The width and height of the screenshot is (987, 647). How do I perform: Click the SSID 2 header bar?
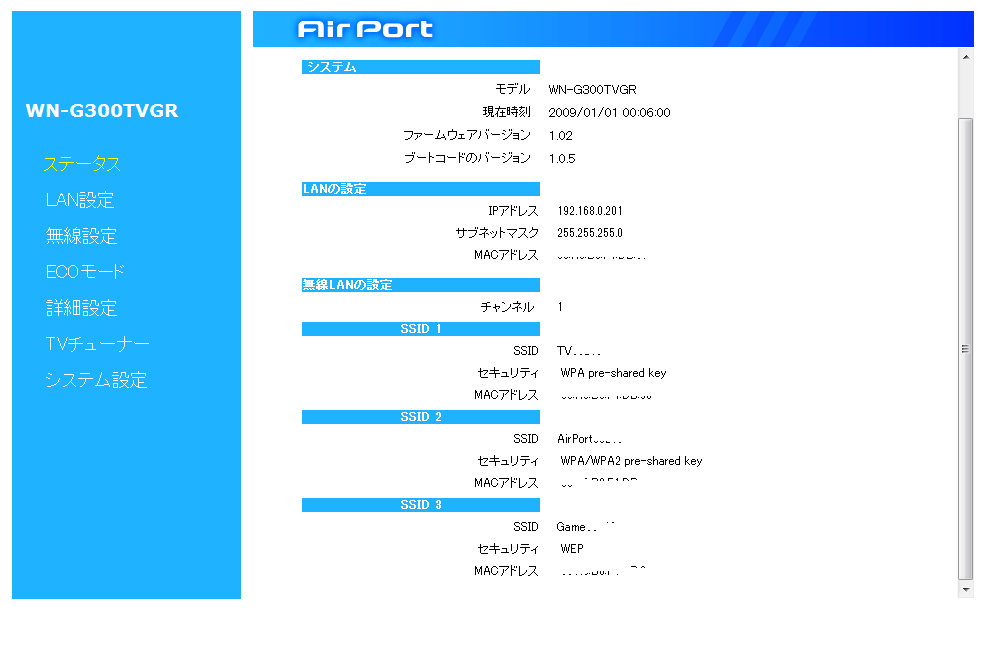(x=420, y=417)
